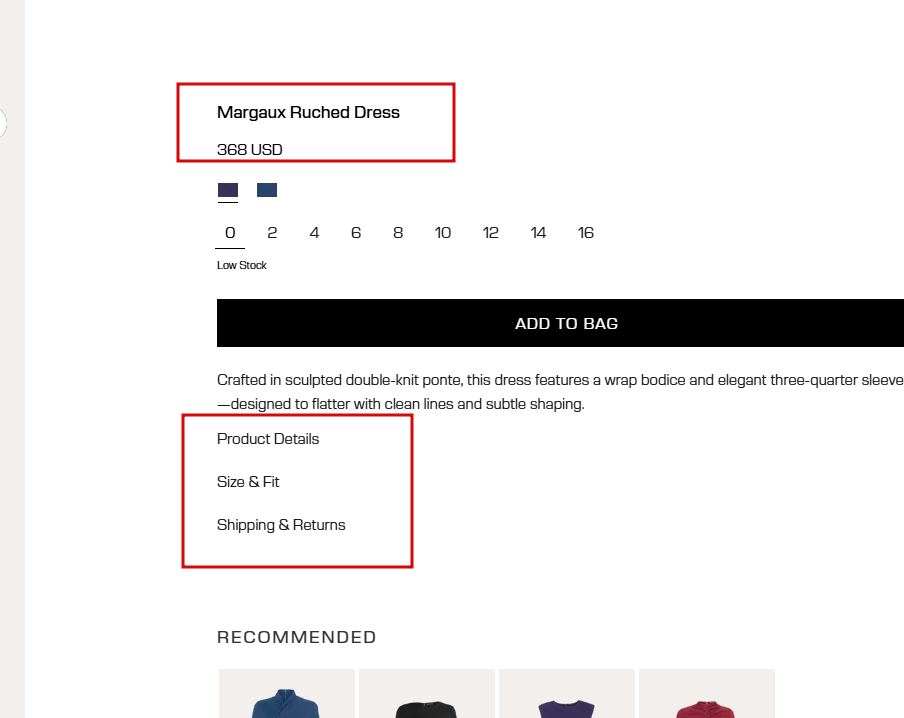Expand the Product Details section
The image size is (904, 718).
click(268, 439)
